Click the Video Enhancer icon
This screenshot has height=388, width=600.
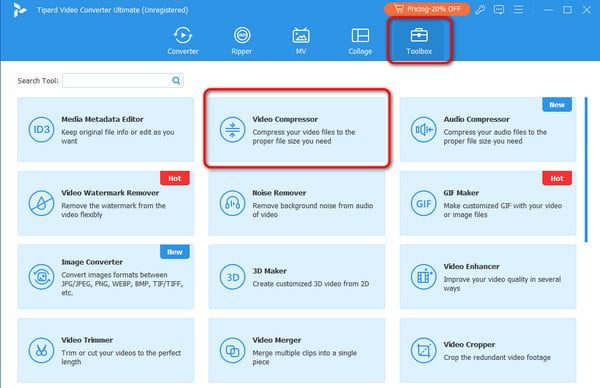tap(424, 277)
